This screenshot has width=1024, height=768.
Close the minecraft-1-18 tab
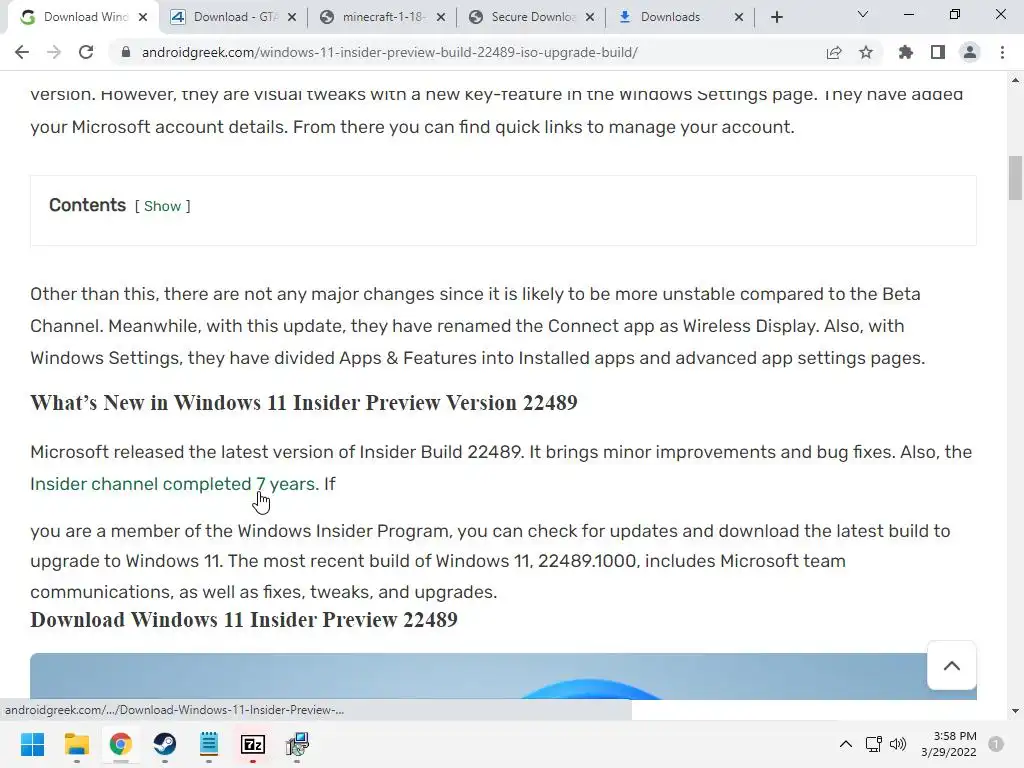441,17
